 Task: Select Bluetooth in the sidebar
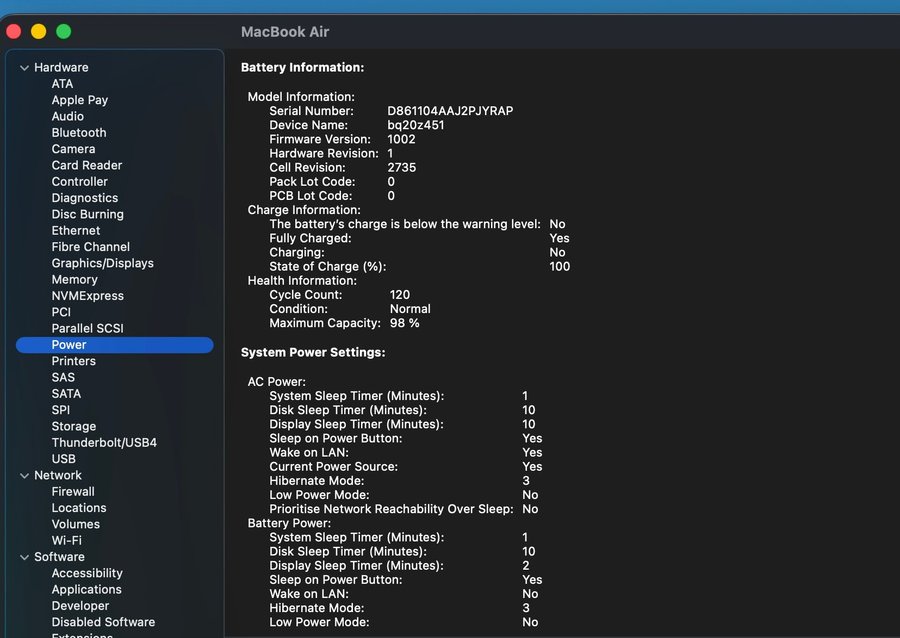pos(79,133)
